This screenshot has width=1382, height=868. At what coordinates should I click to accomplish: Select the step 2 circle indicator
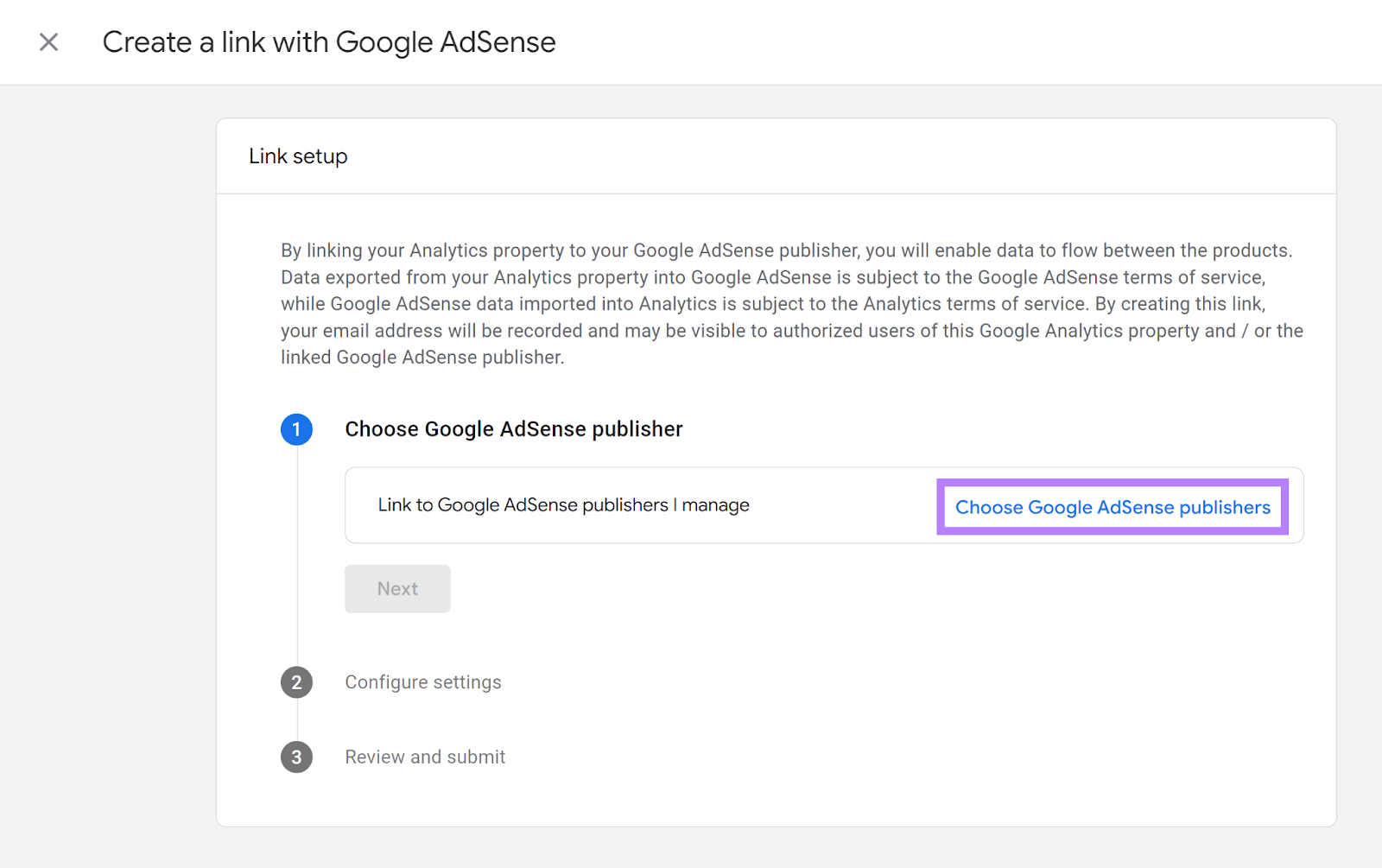(297, 681)
